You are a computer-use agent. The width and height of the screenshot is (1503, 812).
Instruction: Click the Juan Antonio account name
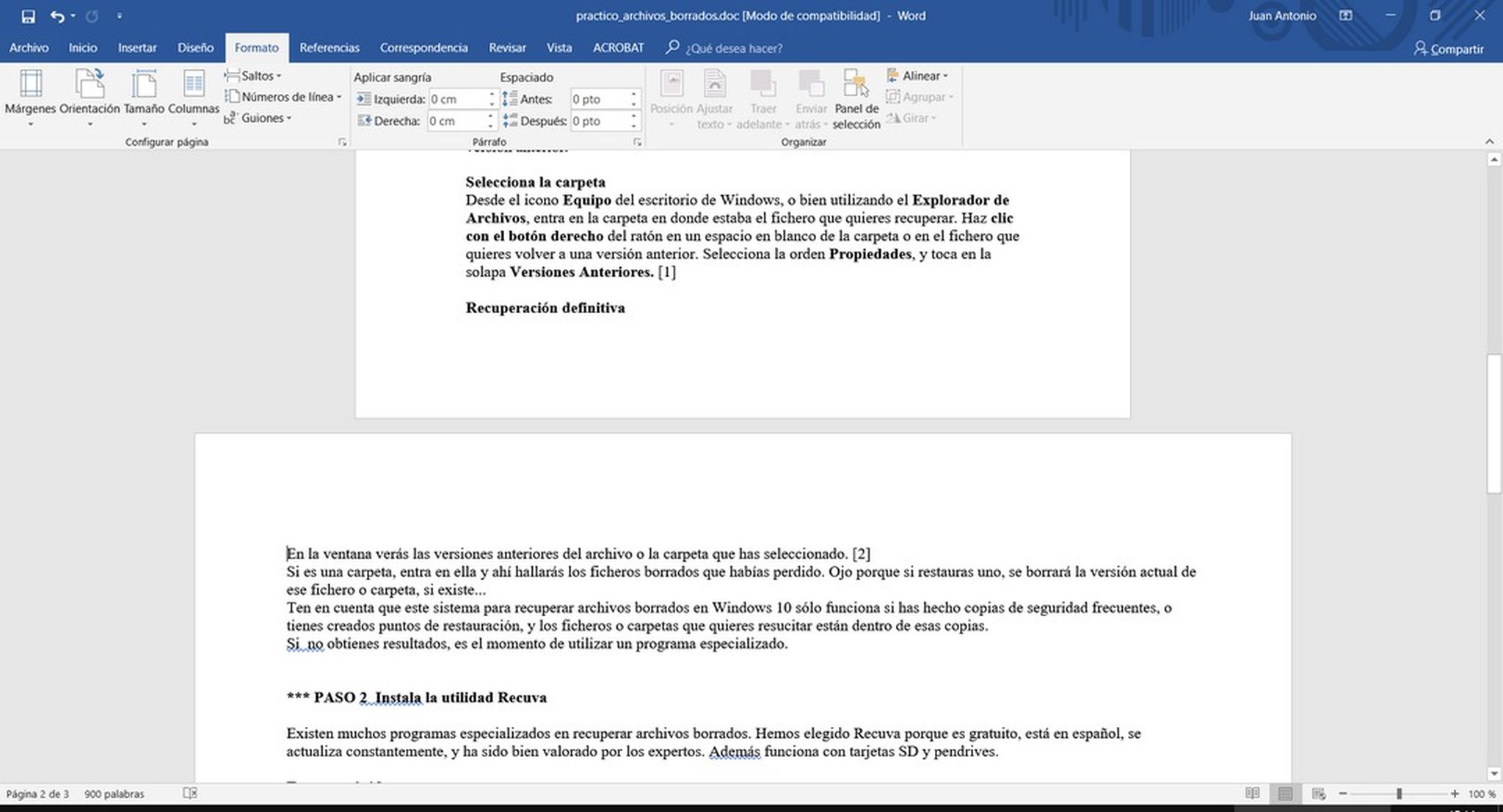[x=1282, y=15]
